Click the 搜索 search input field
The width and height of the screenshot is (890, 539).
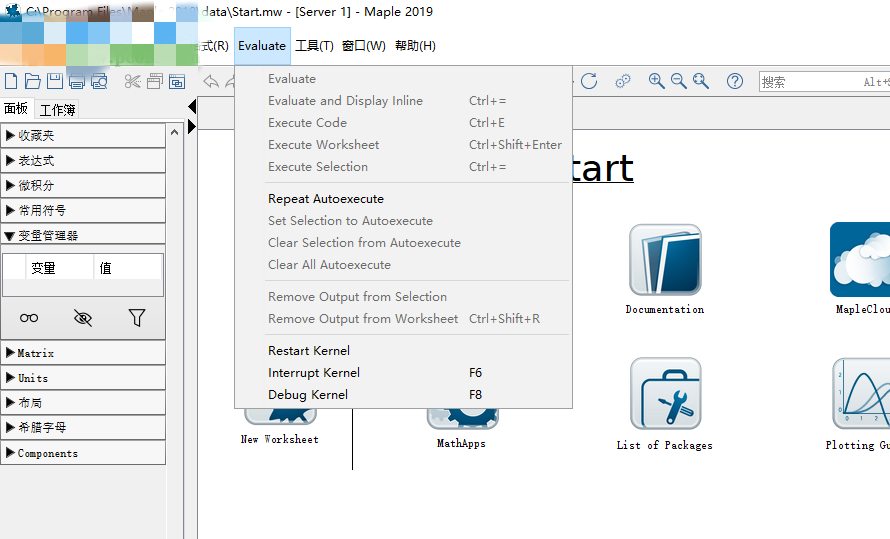[x=824, y=82]
